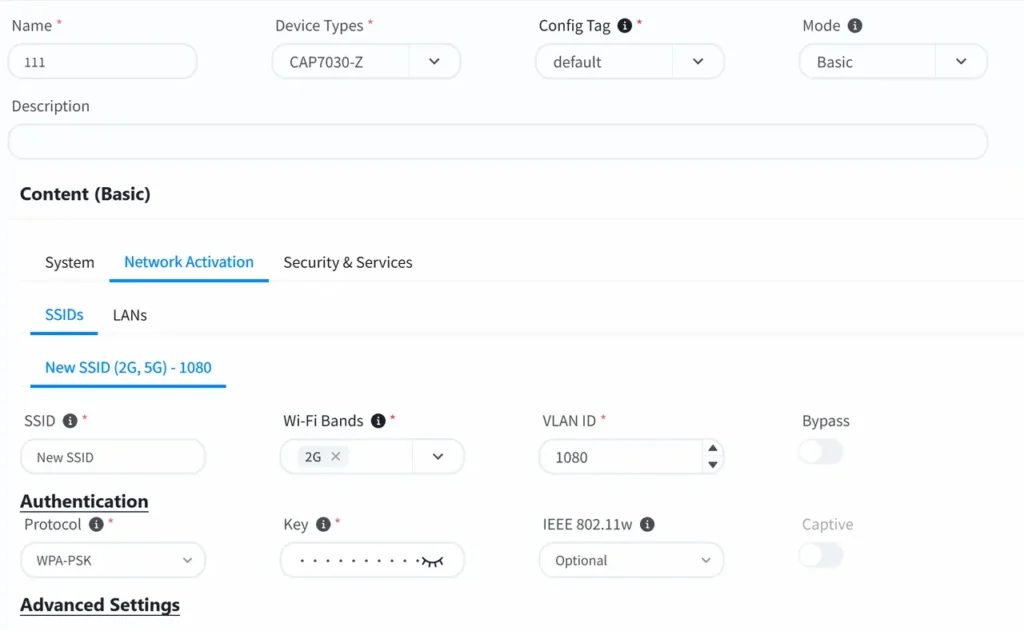View the IEEE 802.11w info icon

point(646,524)
